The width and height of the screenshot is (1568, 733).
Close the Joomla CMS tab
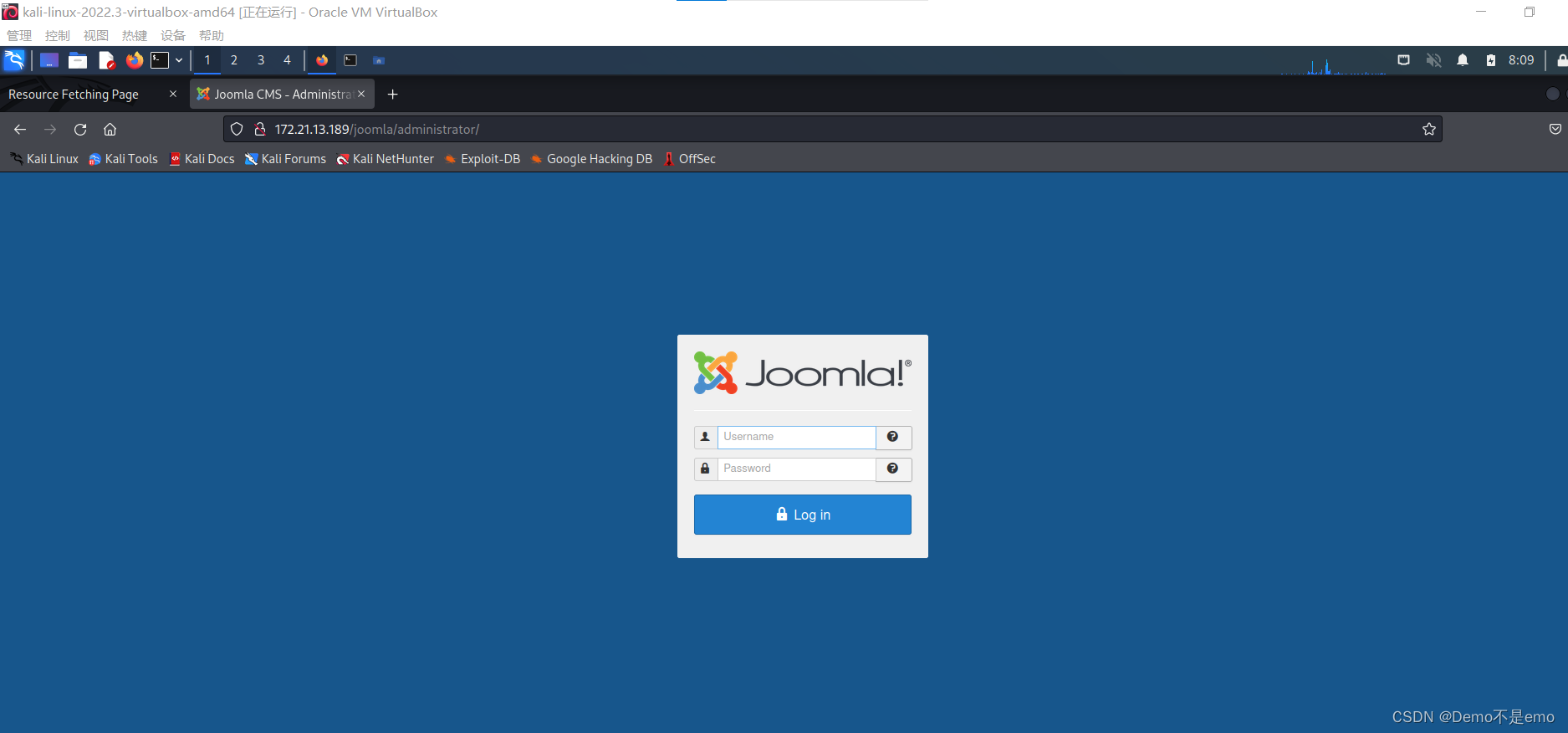point(361,94)
